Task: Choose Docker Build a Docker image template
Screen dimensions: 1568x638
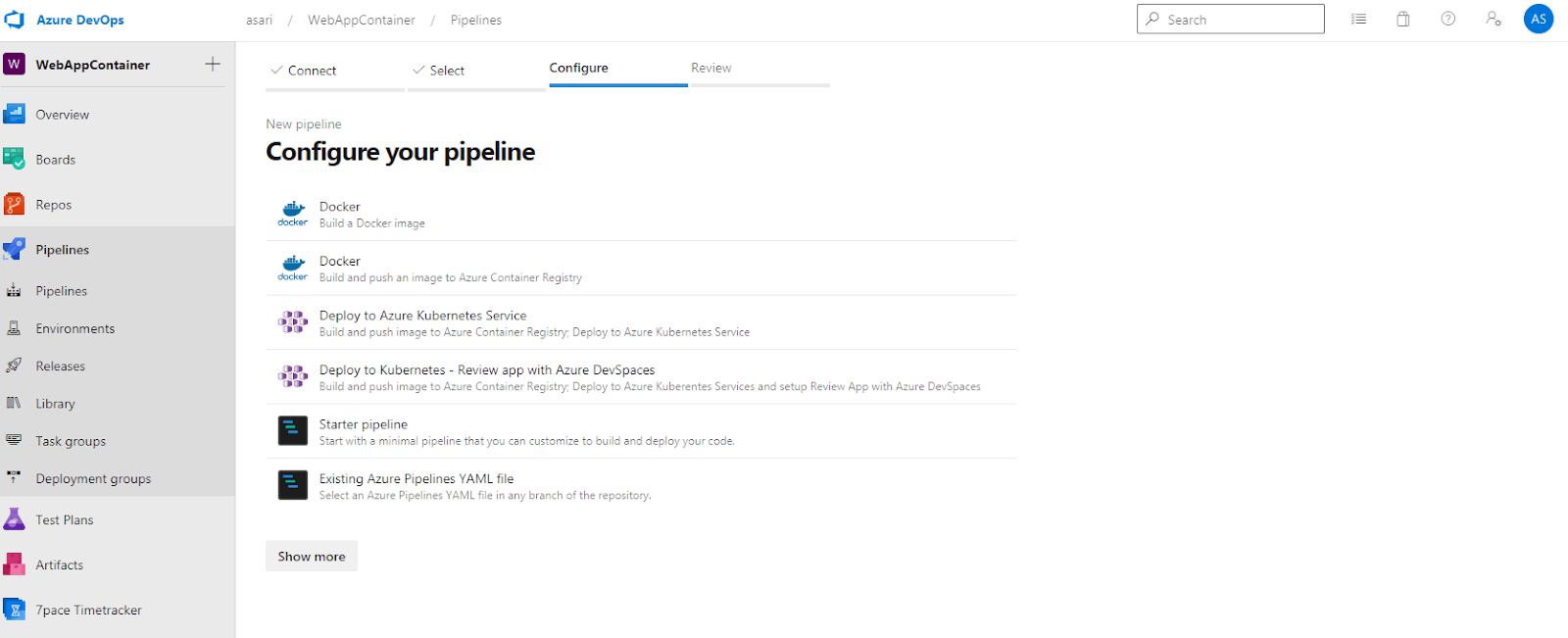Action: (641, 214)
